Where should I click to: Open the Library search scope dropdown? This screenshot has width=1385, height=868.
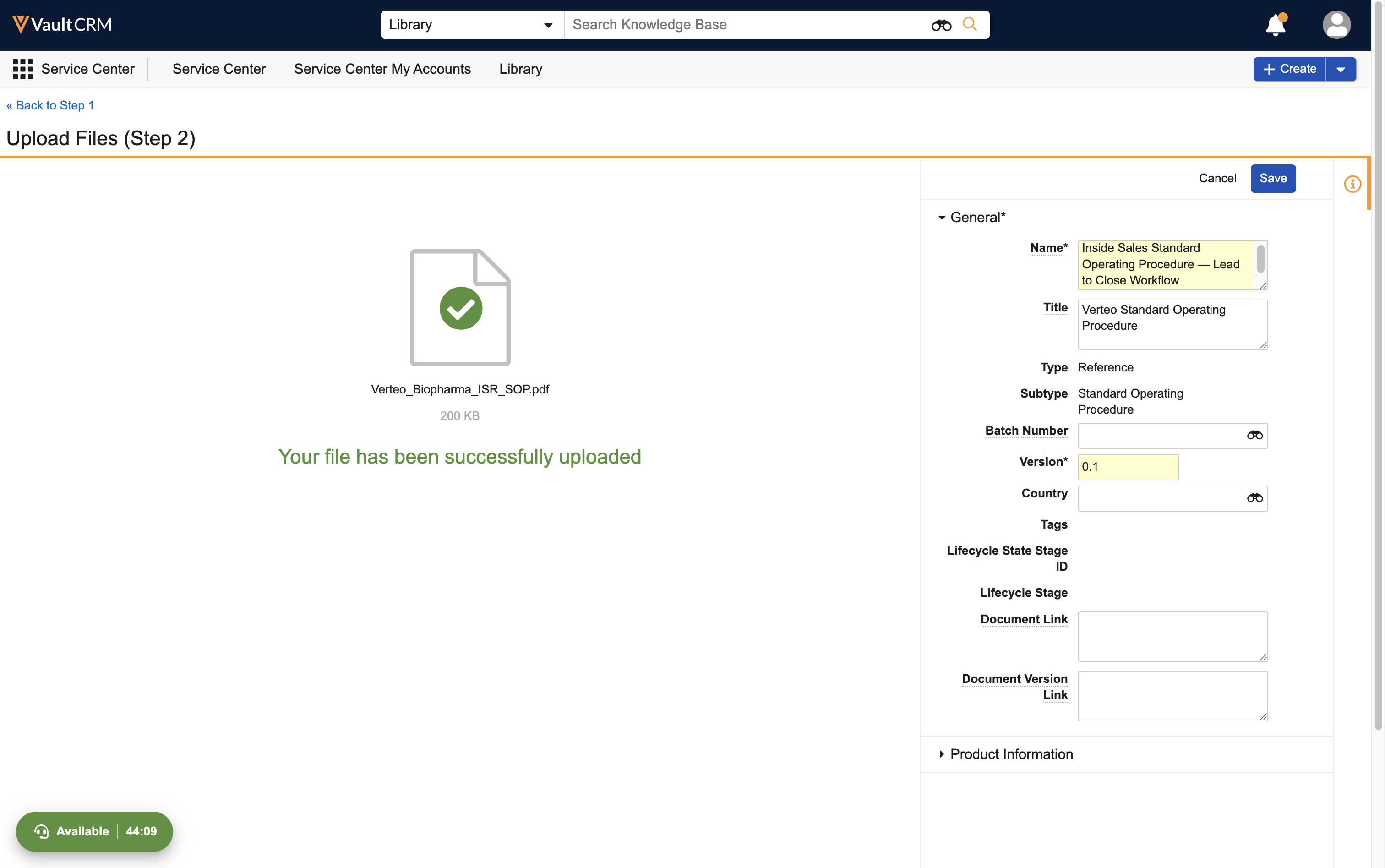[472, 25]
